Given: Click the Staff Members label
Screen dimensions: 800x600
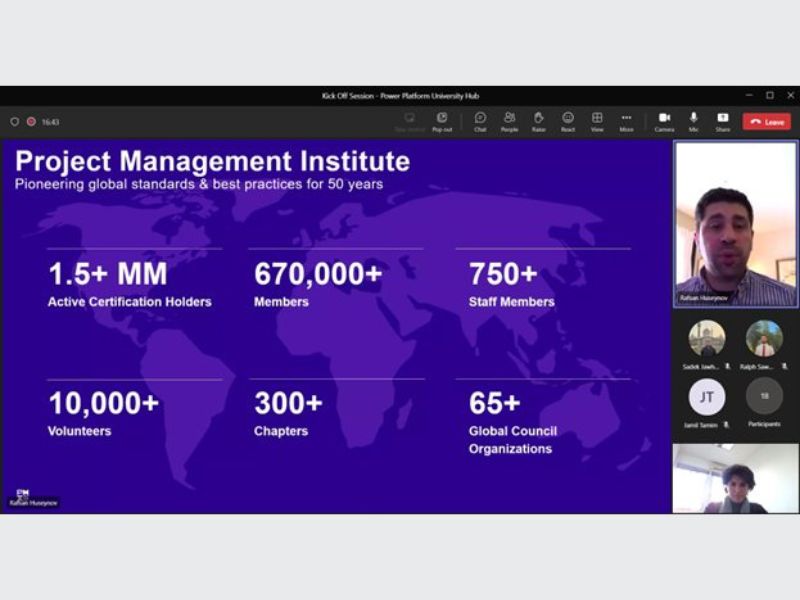Looking at the screenshot, I should [512, 302].
